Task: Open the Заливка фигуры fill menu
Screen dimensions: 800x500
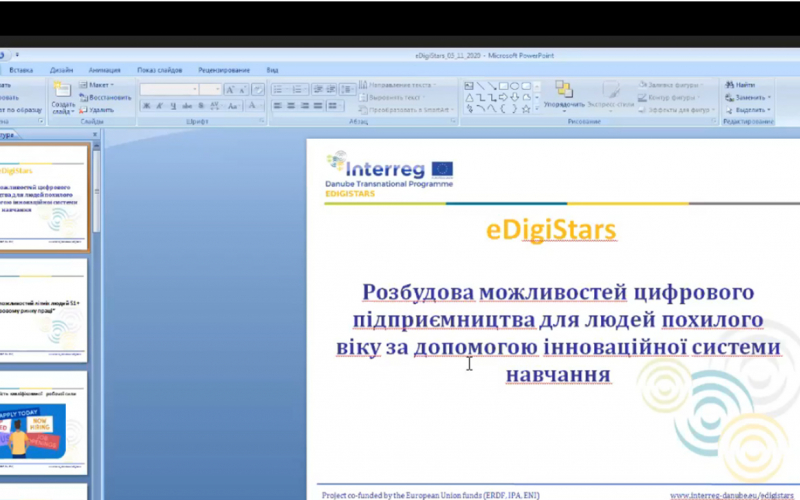Action: 670,85
